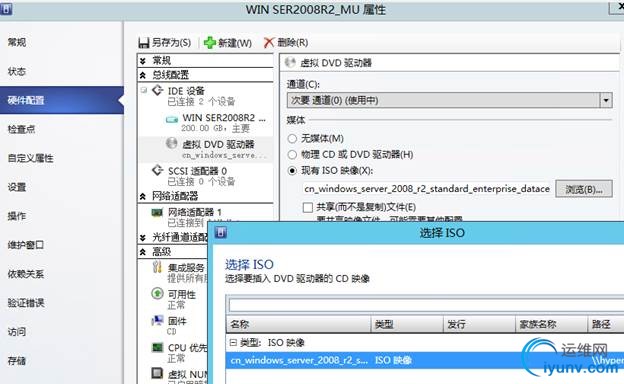This screenshot has width=624, height=384.
Task: Sort by the 类型 column header
Action: (x=407, y=325)
